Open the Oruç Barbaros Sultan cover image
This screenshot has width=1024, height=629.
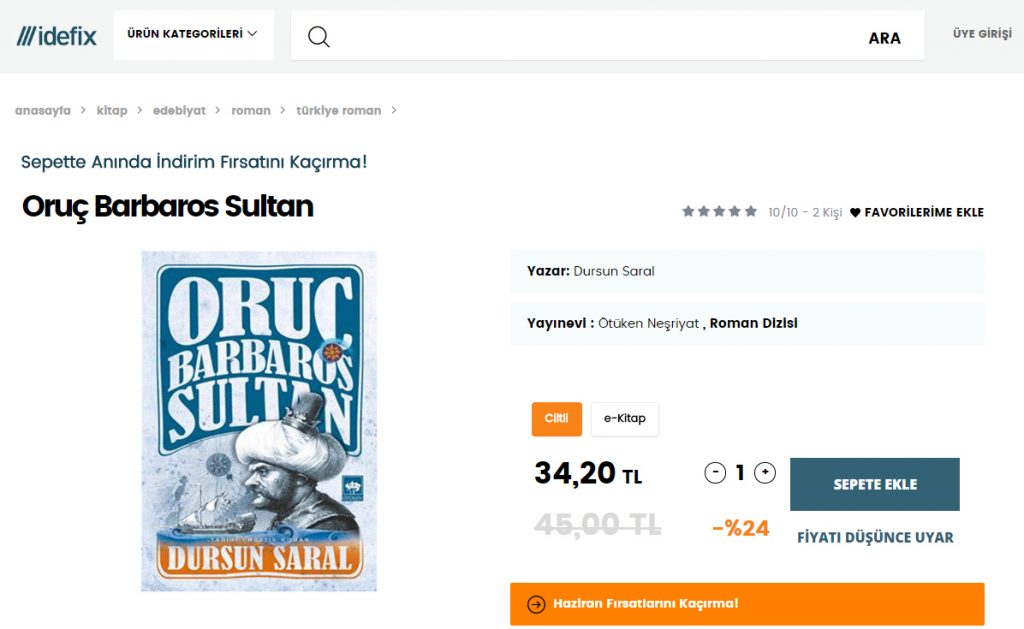(x=259, y=421)
